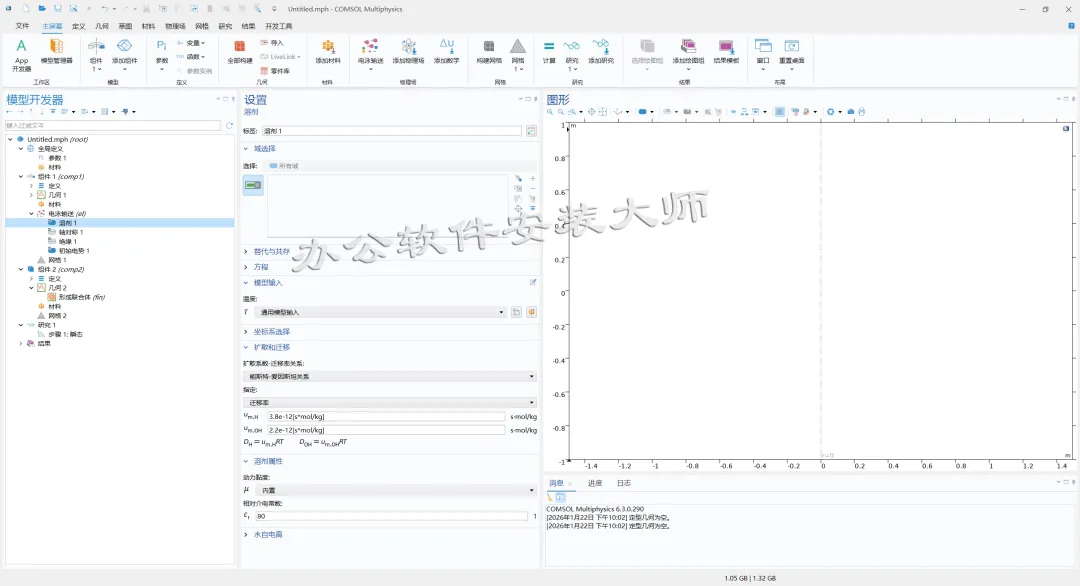Click the refresh icon beside filter text box

(229, 125)
